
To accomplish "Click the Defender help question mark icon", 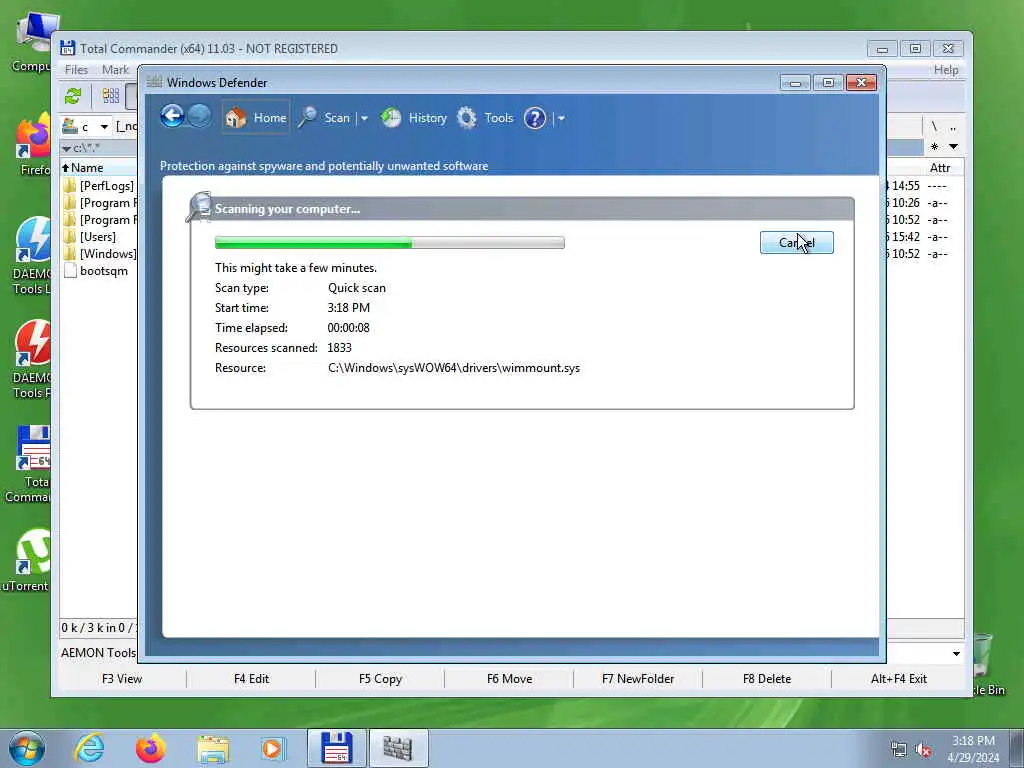I will coord(535,118).
